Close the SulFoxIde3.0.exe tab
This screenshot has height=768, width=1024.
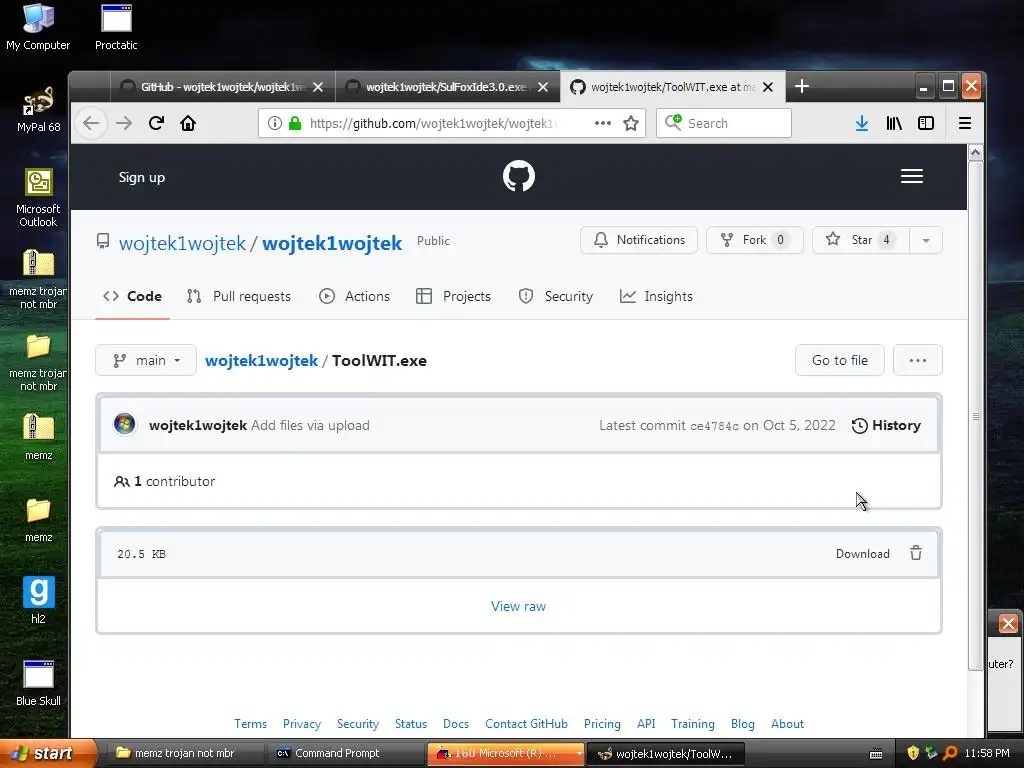pos(543,87)
